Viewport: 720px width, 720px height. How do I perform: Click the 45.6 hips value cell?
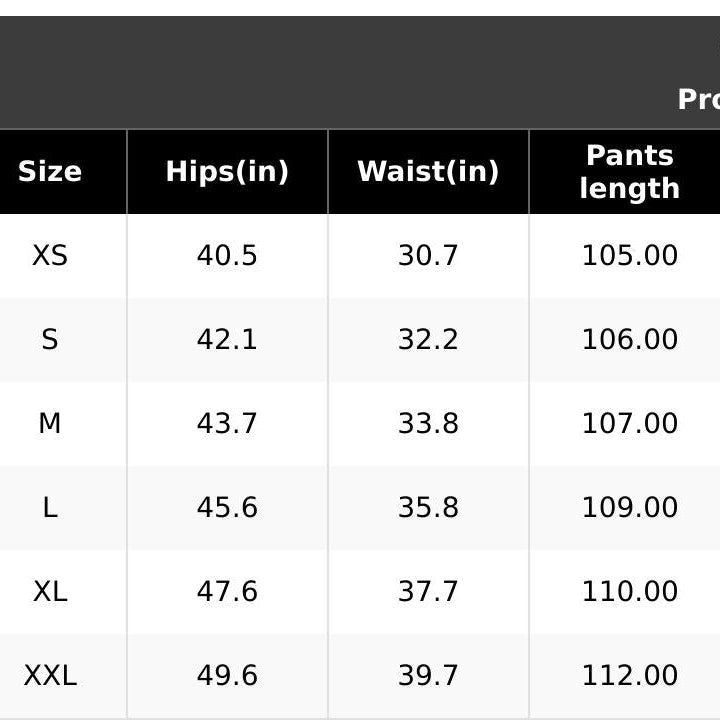[227, 508]
